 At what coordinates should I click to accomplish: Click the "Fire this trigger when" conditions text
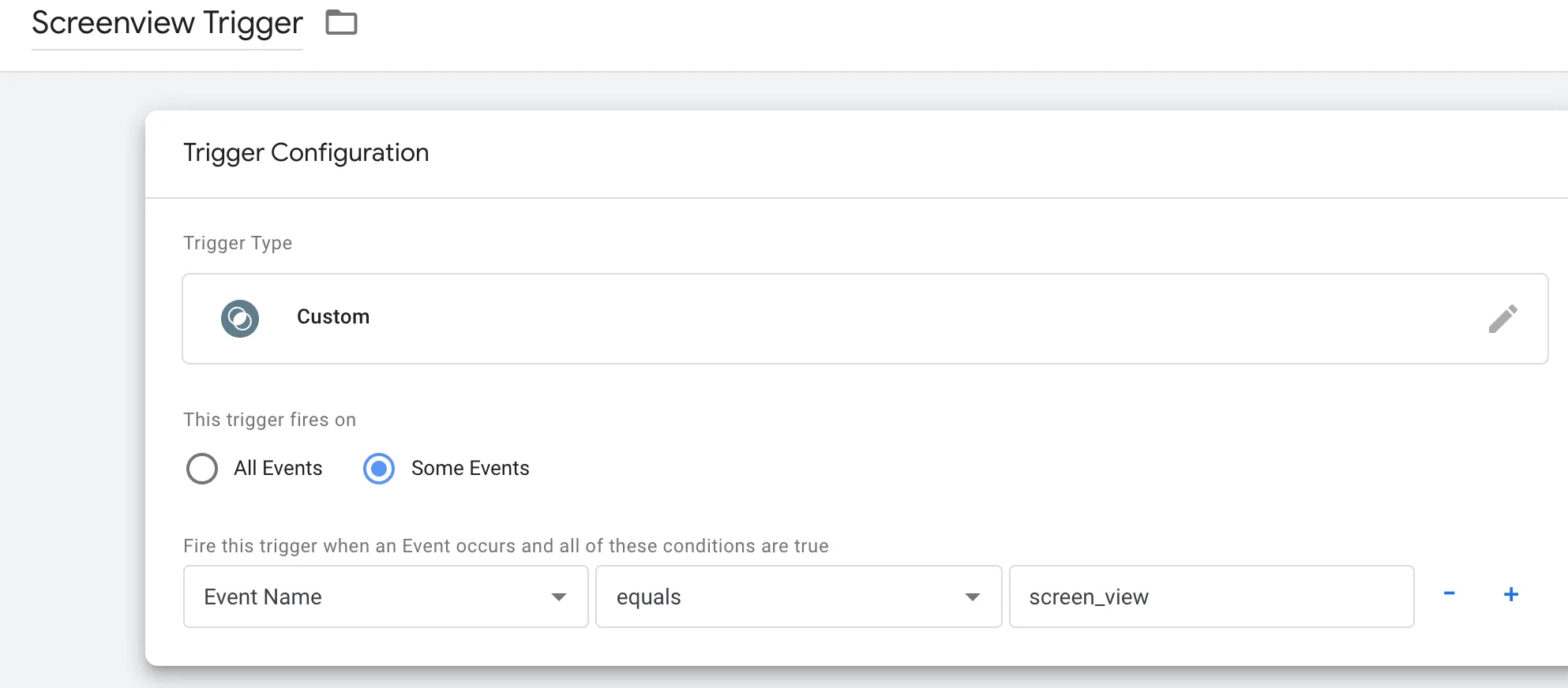505,546
